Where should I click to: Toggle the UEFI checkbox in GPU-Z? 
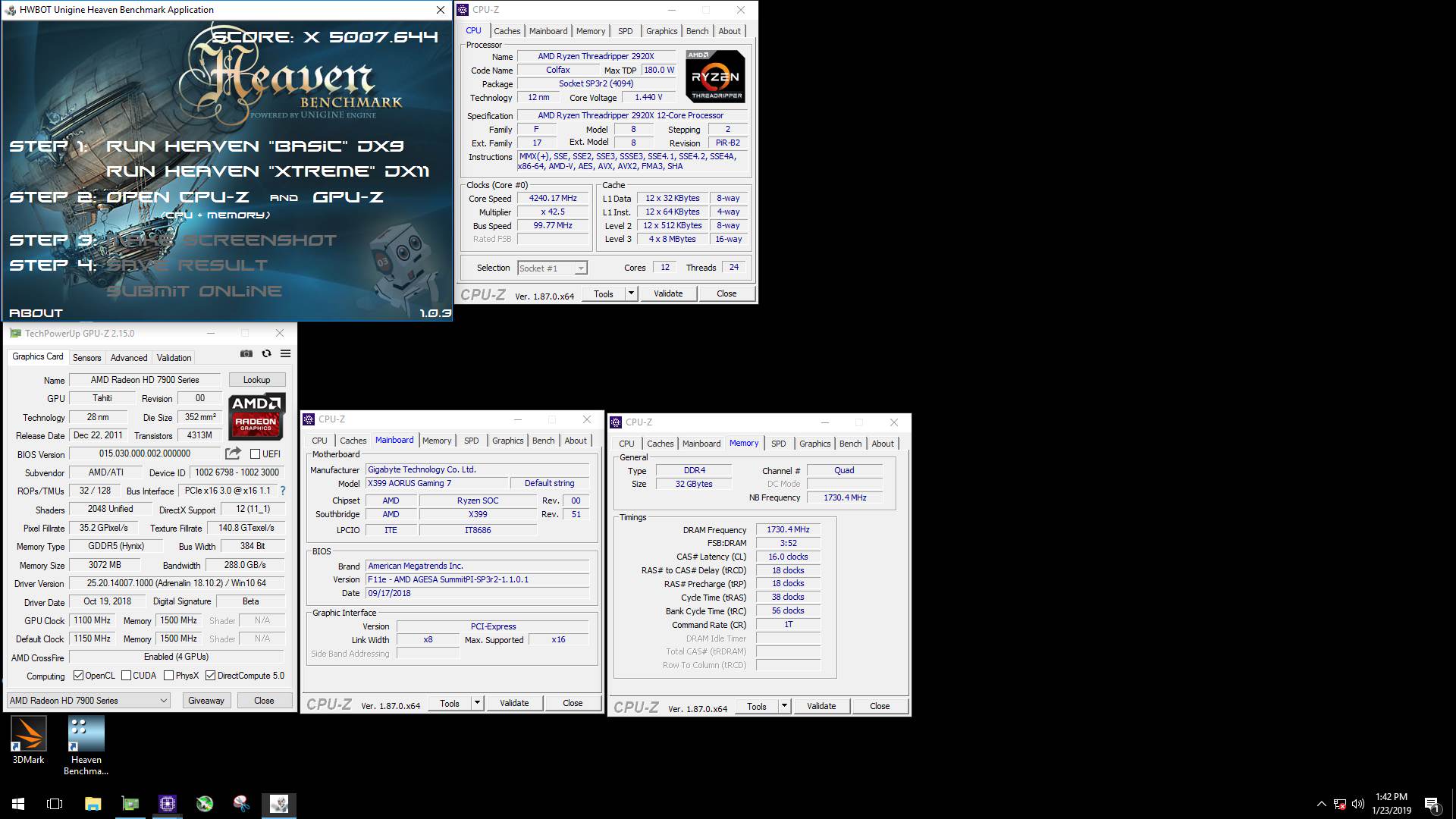click(255, 454)
